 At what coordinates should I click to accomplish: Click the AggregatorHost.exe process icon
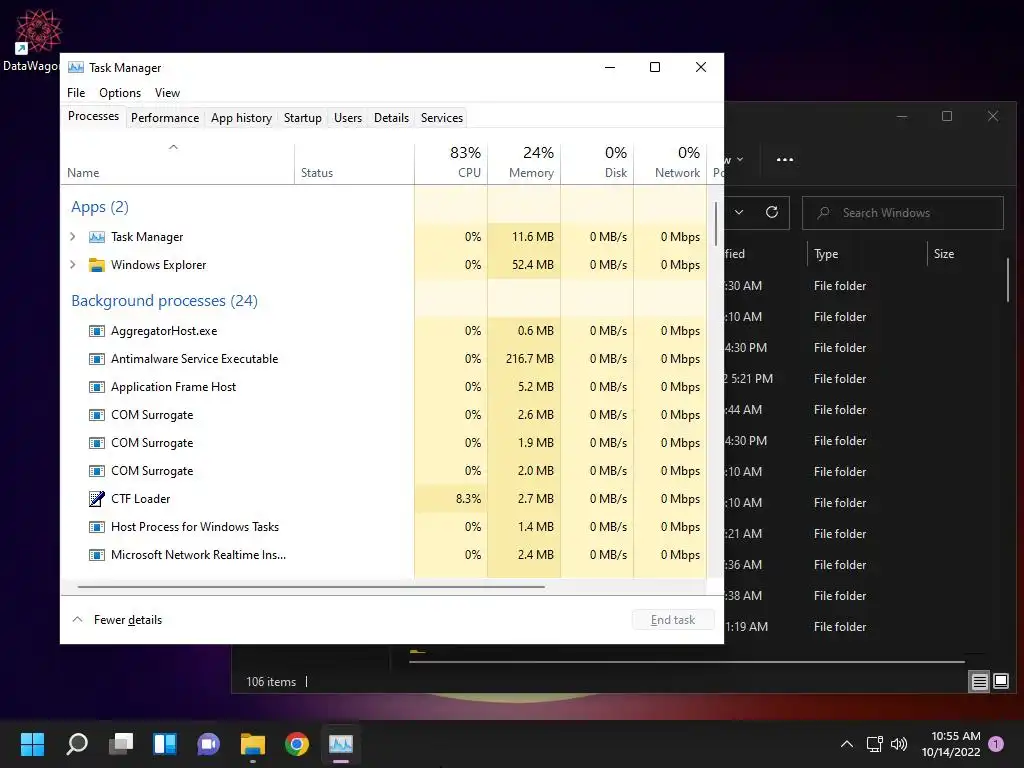tap(97, 331)
